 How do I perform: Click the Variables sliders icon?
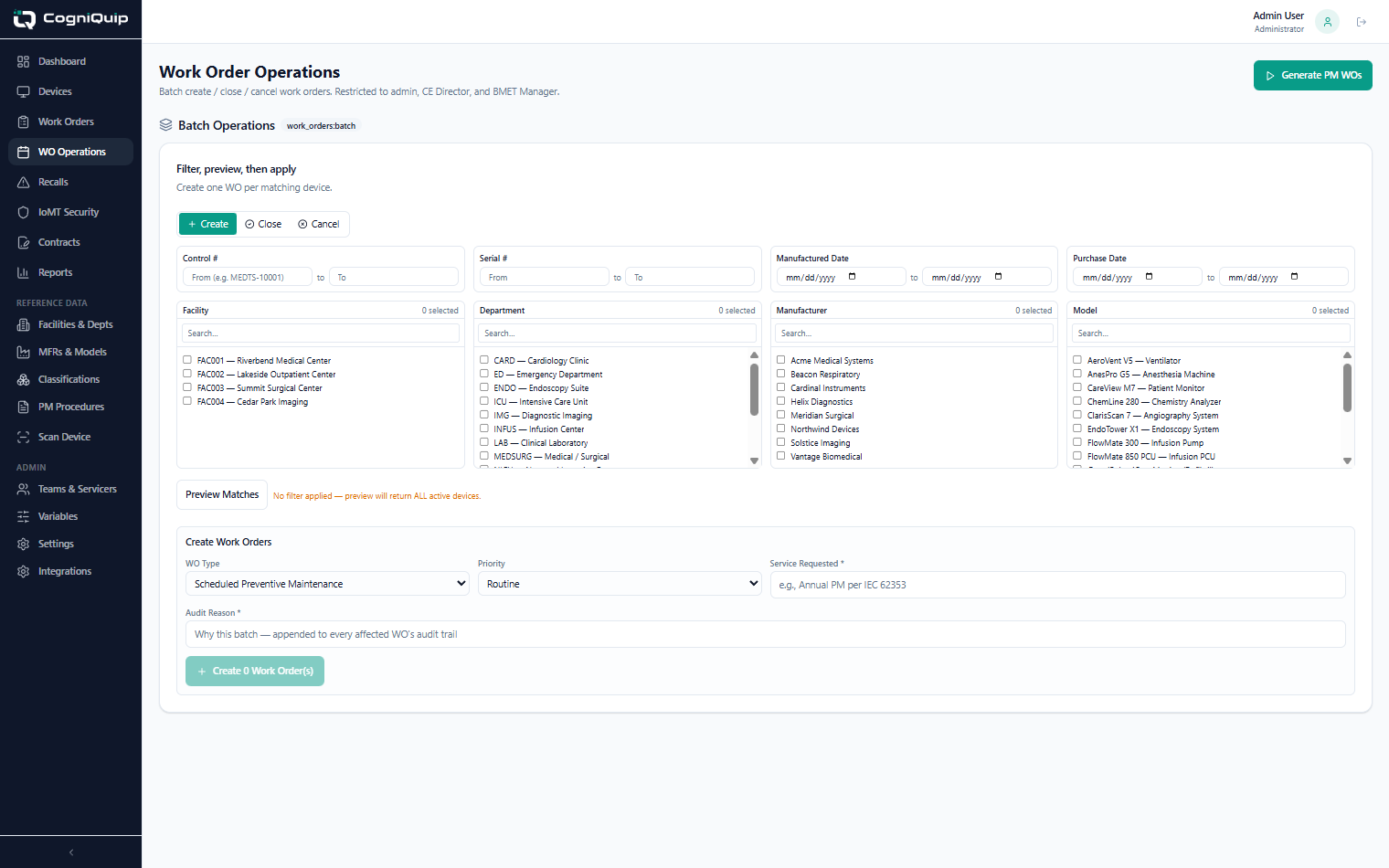23,516
